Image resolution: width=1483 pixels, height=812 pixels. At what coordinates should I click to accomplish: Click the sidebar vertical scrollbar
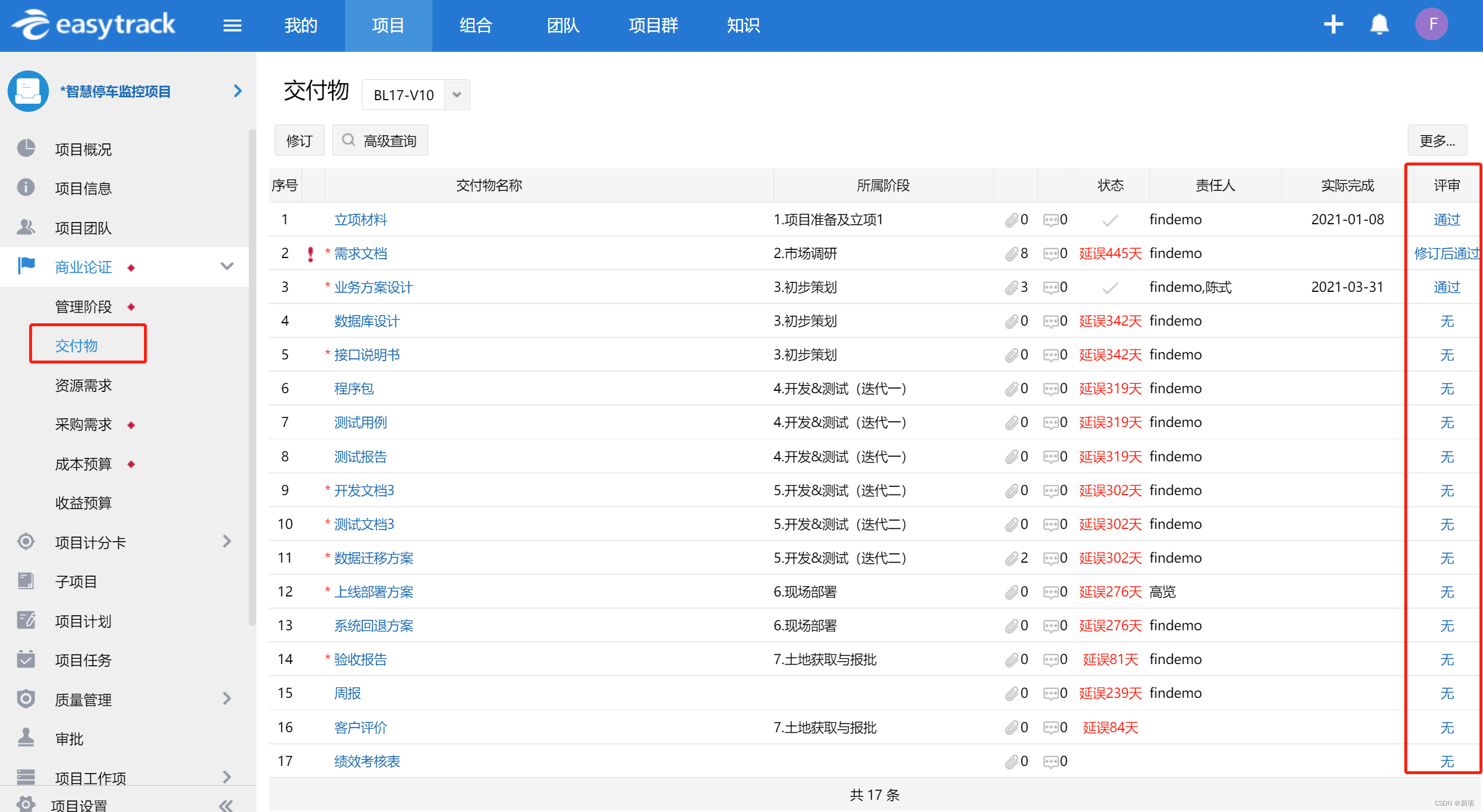[x=252, y=379]
